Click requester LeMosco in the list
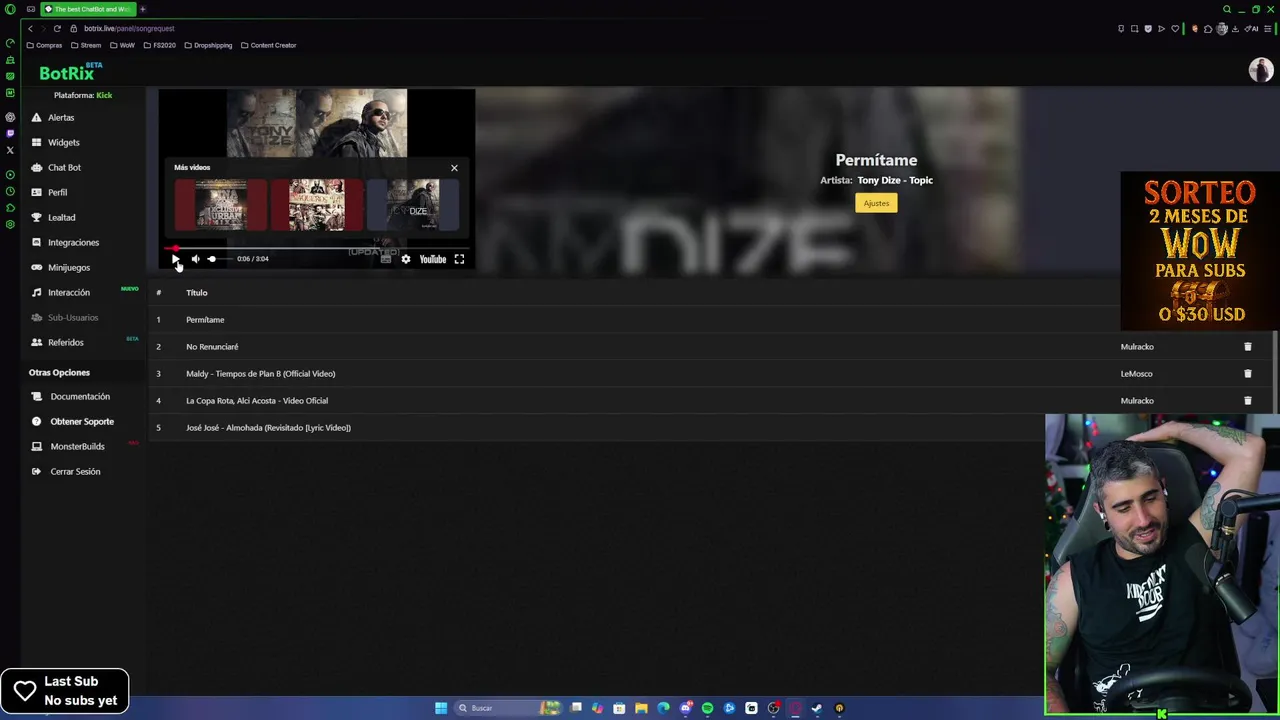The image size is (1280, 720). [x=1136, y=374]
